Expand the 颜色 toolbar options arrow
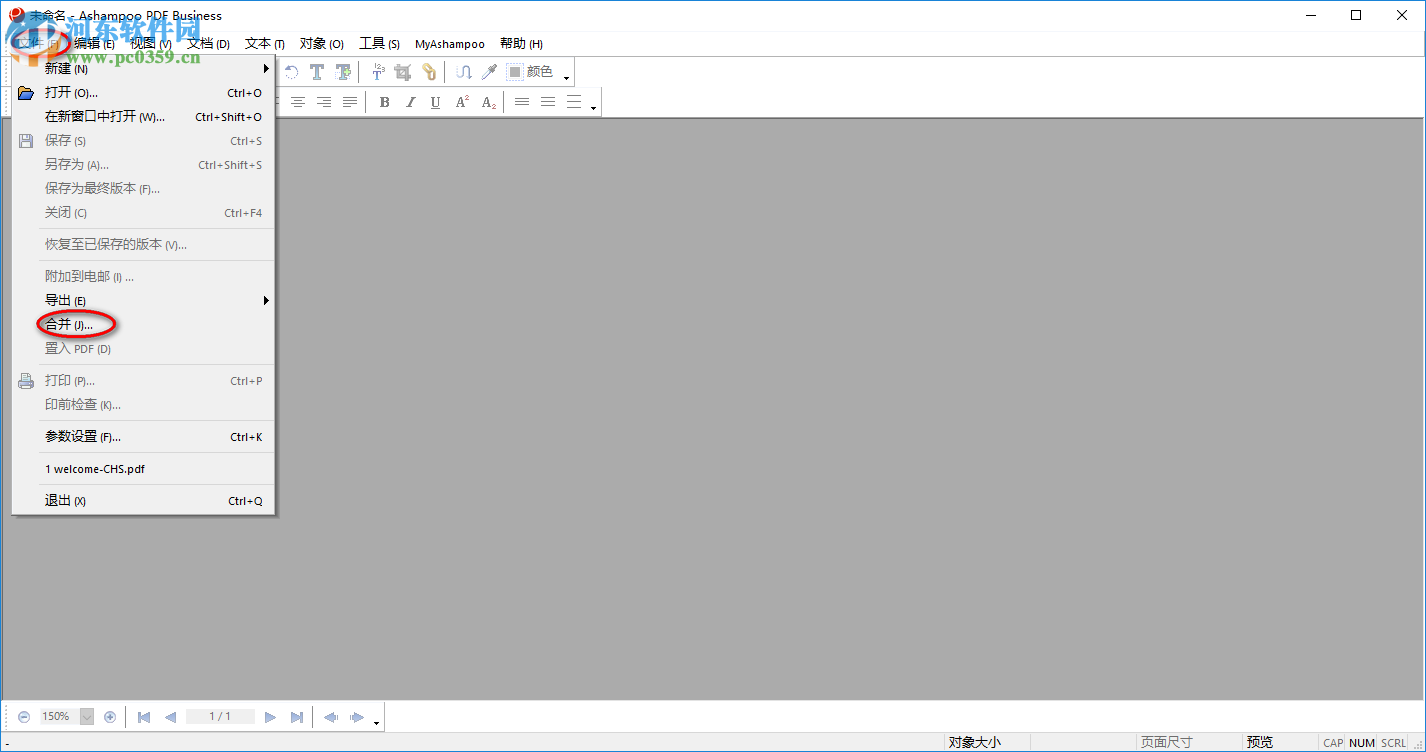The image size is (1426, 752). coord(566,78)
